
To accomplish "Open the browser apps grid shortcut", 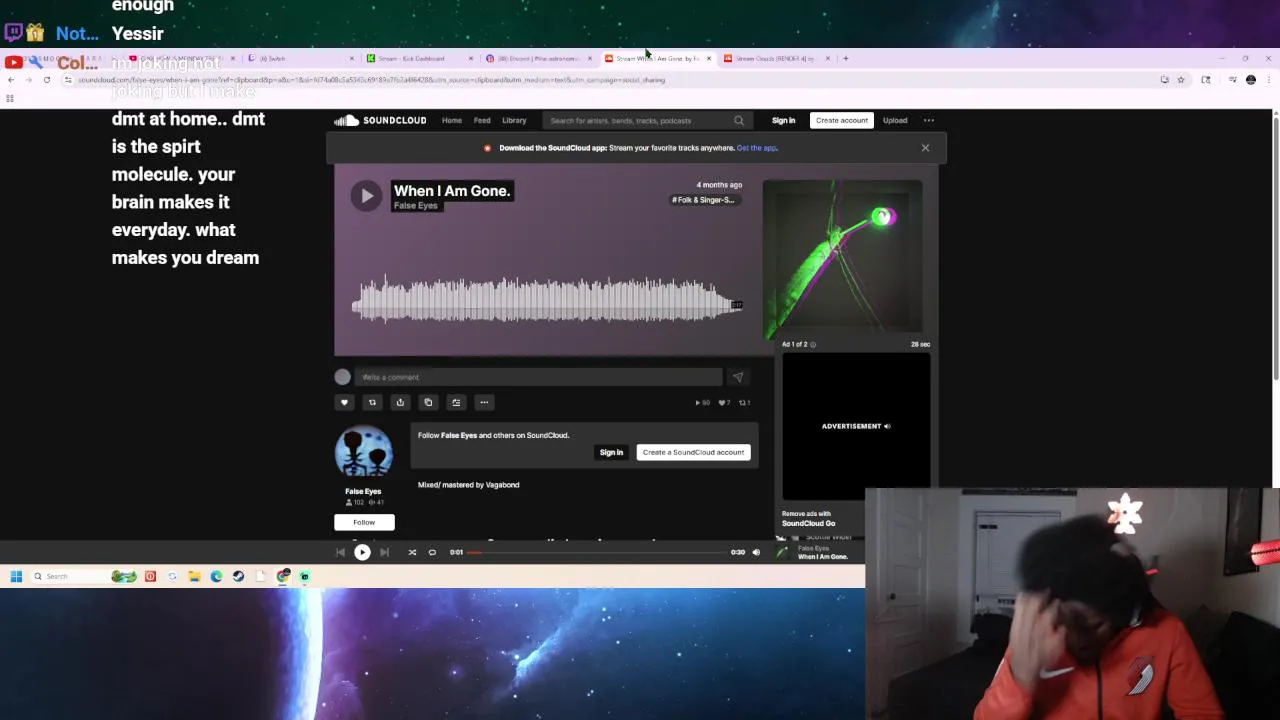I will click(x=10, y=98).
